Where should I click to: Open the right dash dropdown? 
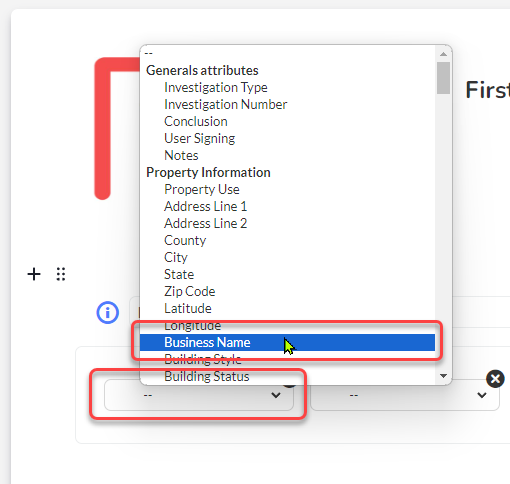[405, 395]
